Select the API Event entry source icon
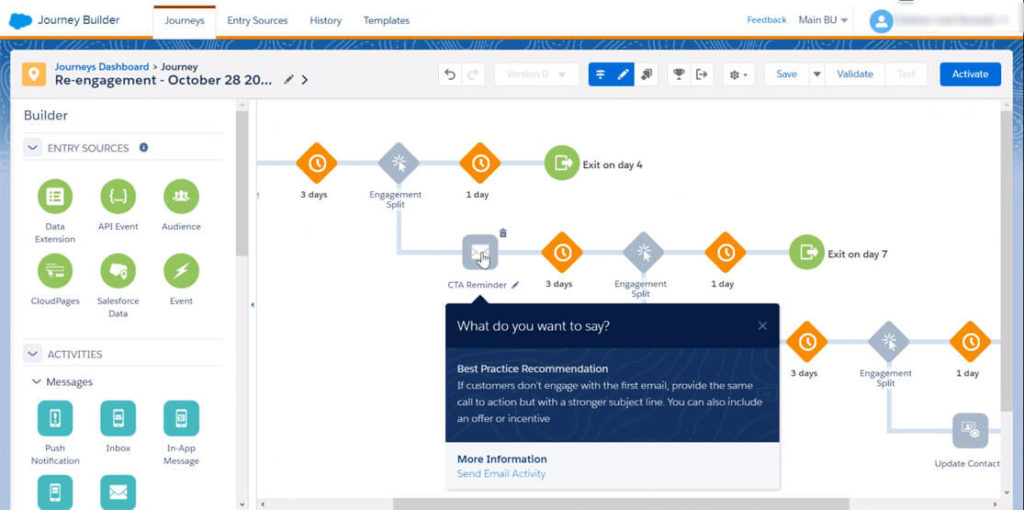This screenshot has height=510, width=1024. click(118, 197)
